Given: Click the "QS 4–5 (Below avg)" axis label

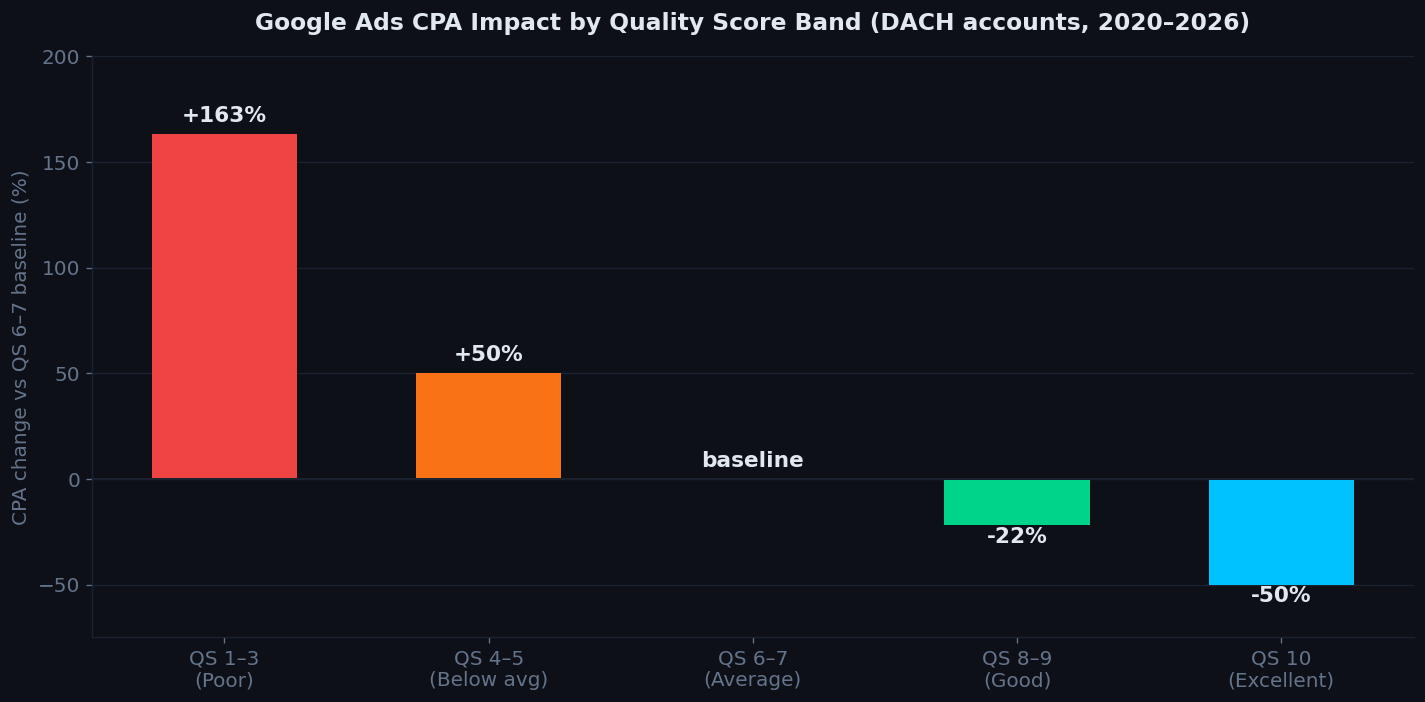Looking at the screenshot, I should click(x=488, y=669).
